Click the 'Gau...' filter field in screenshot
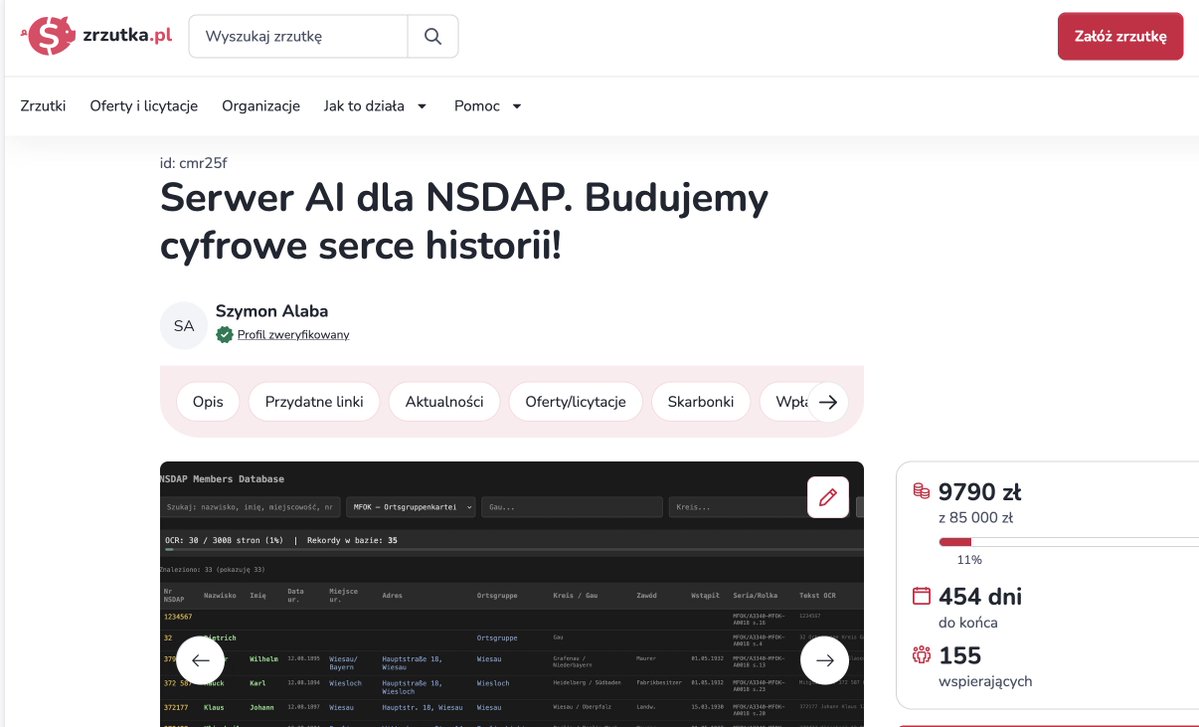The width and height of the screenshot is (1199, 727). click(x=571, y=507)
